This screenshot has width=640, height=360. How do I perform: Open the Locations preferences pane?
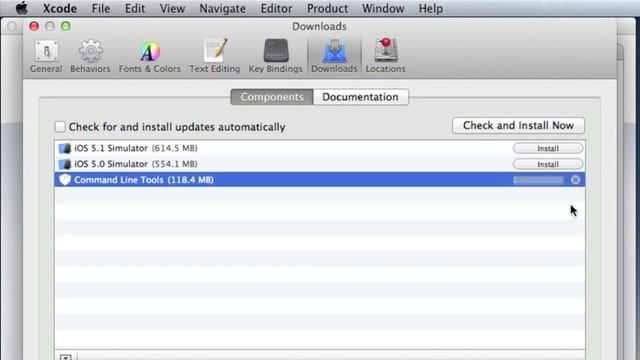click(x=386, y=56)
